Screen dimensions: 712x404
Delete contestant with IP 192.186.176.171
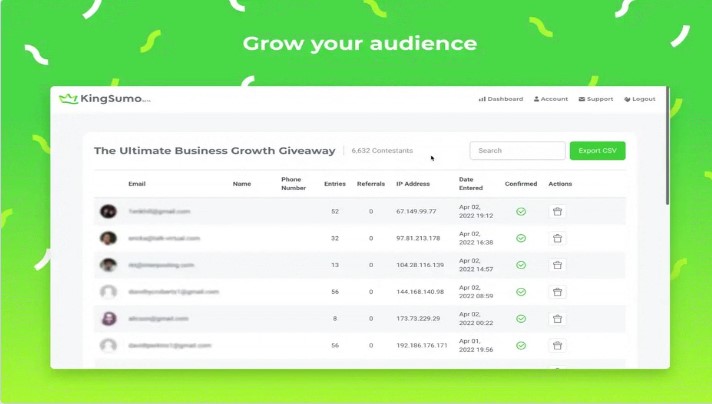(558, 345)
